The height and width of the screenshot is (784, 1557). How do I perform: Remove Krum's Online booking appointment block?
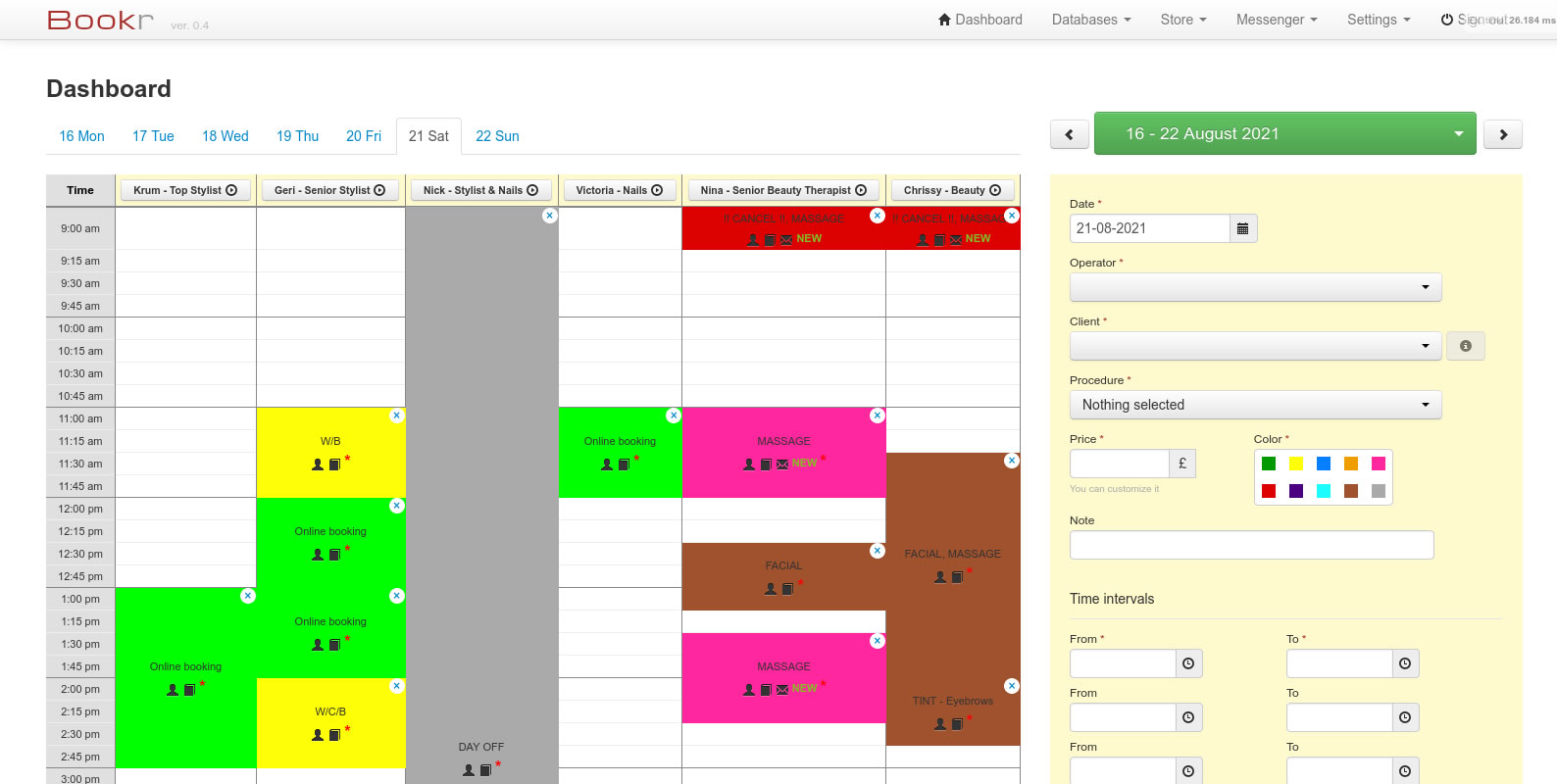[x=248, y=596]
